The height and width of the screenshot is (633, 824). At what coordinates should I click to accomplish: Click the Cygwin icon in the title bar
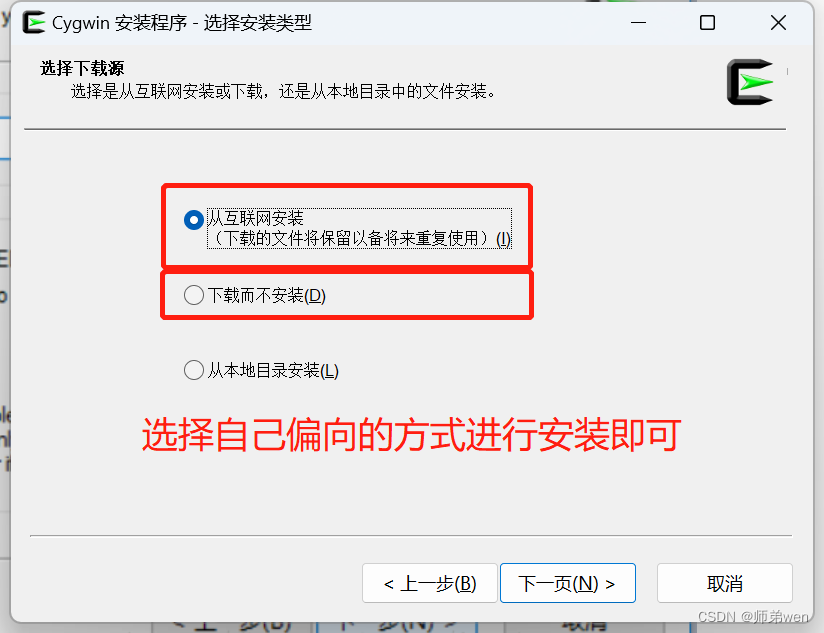(x=34, y=23)
